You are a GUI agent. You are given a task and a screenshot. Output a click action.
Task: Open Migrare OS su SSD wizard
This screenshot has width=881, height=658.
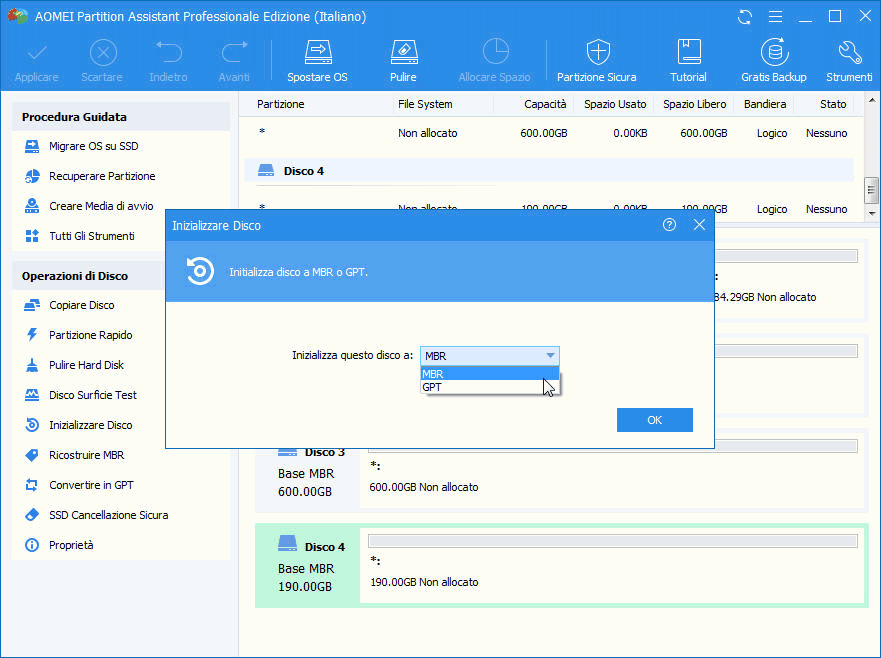pyautogui.click(x=93, y=147)
